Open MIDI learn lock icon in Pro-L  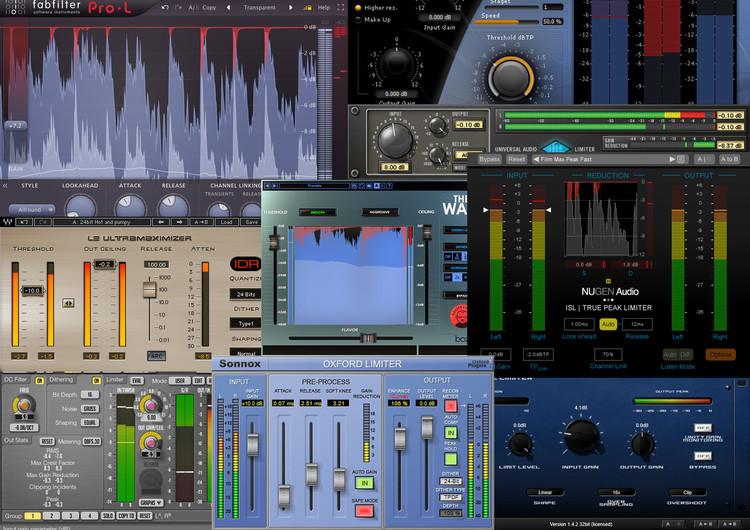point(307,8)
